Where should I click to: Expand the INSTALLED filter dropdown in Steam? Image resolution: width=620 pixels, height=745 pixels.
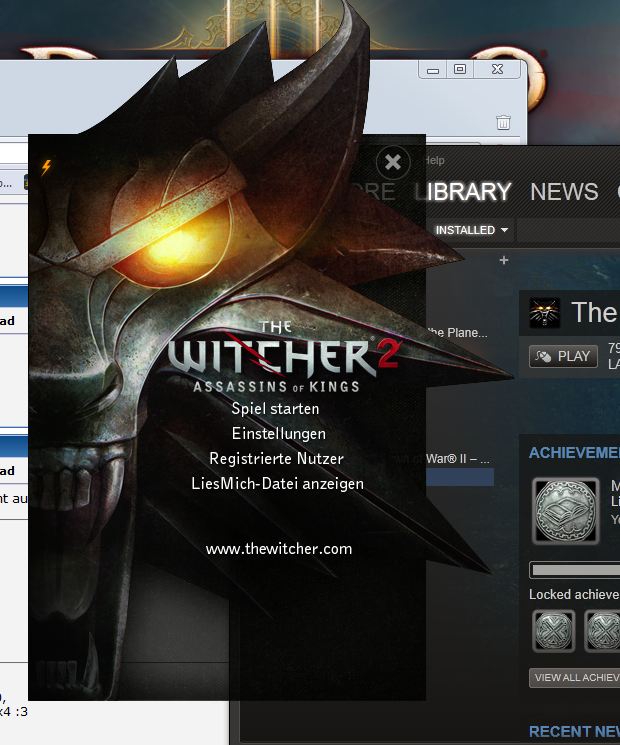coord(472,230)
